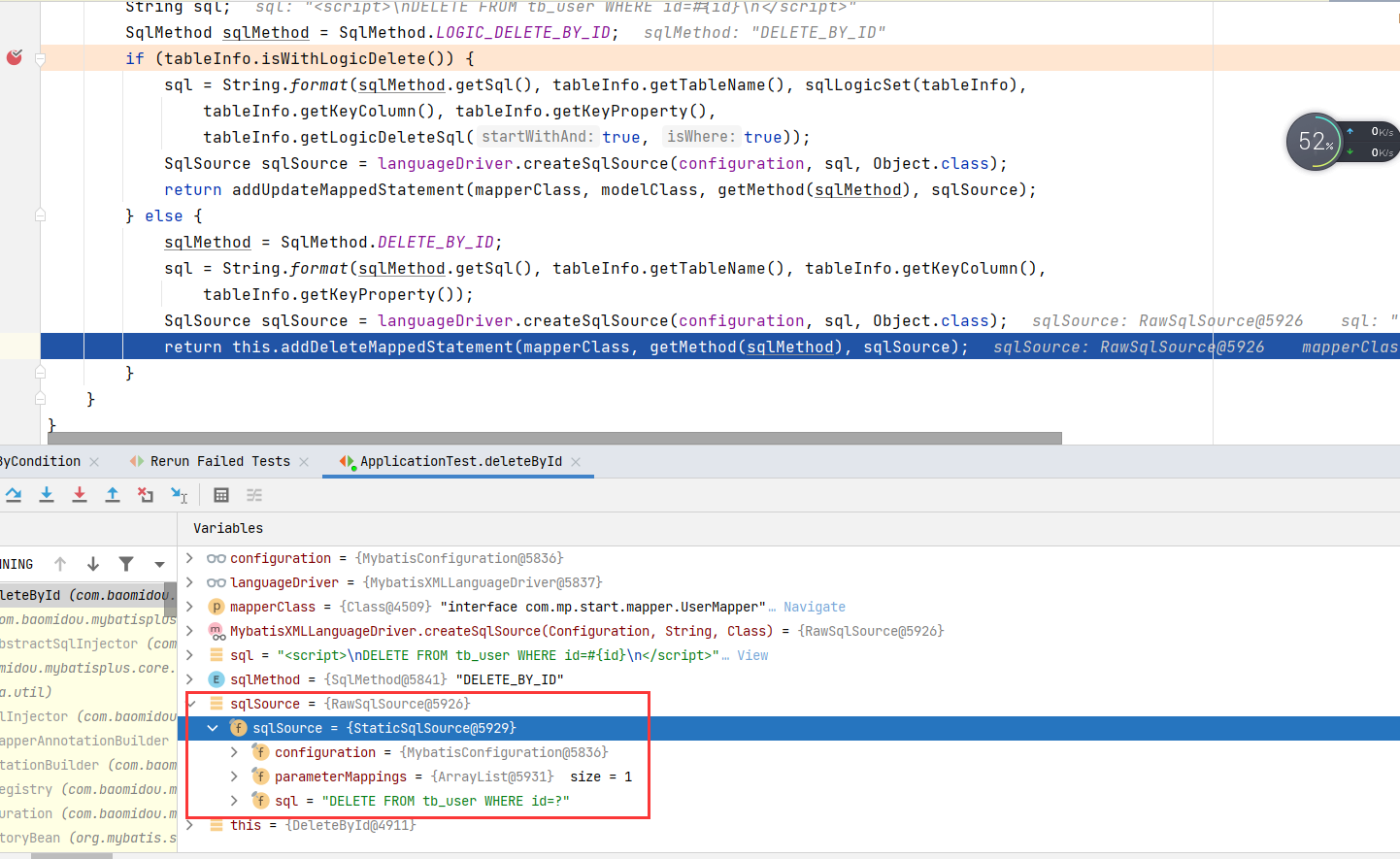
Task: Click the DELETE_BY_ID constant in else block
Action: click(436, 243)
